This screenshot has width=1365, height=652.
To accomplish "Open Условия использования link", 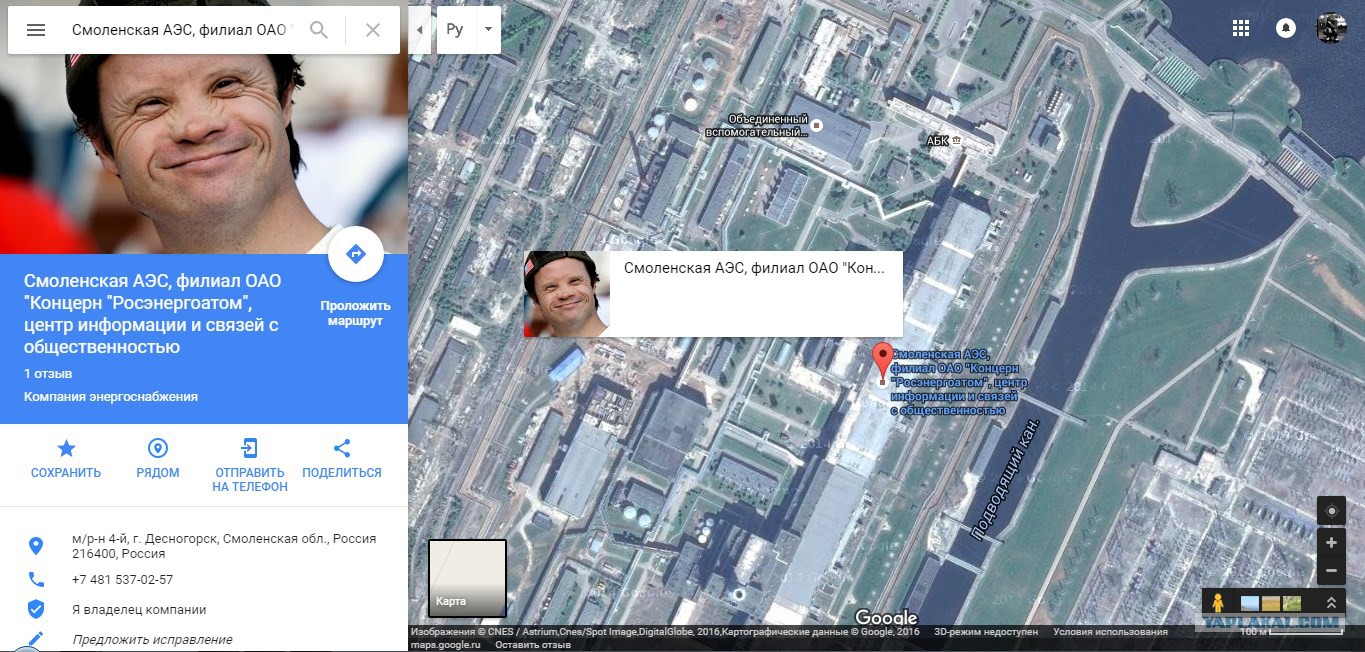I will 1110,632.
